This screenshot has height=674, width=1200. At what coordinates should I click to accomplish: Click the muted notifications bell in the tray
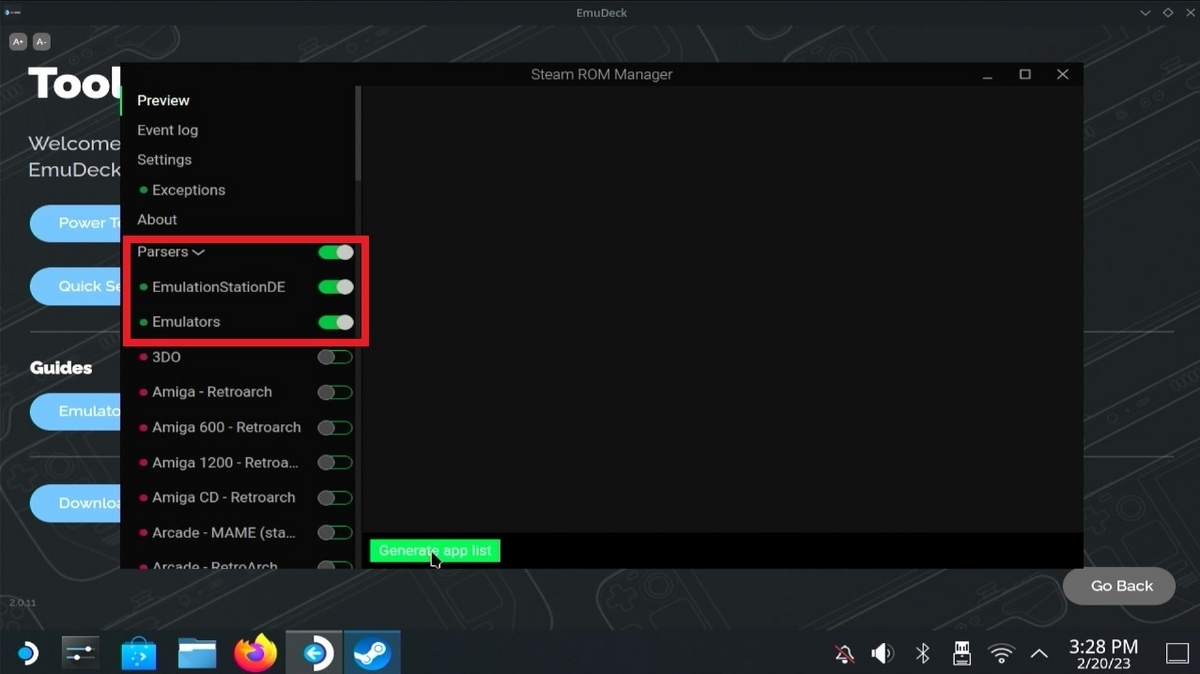tap(845, 654)
